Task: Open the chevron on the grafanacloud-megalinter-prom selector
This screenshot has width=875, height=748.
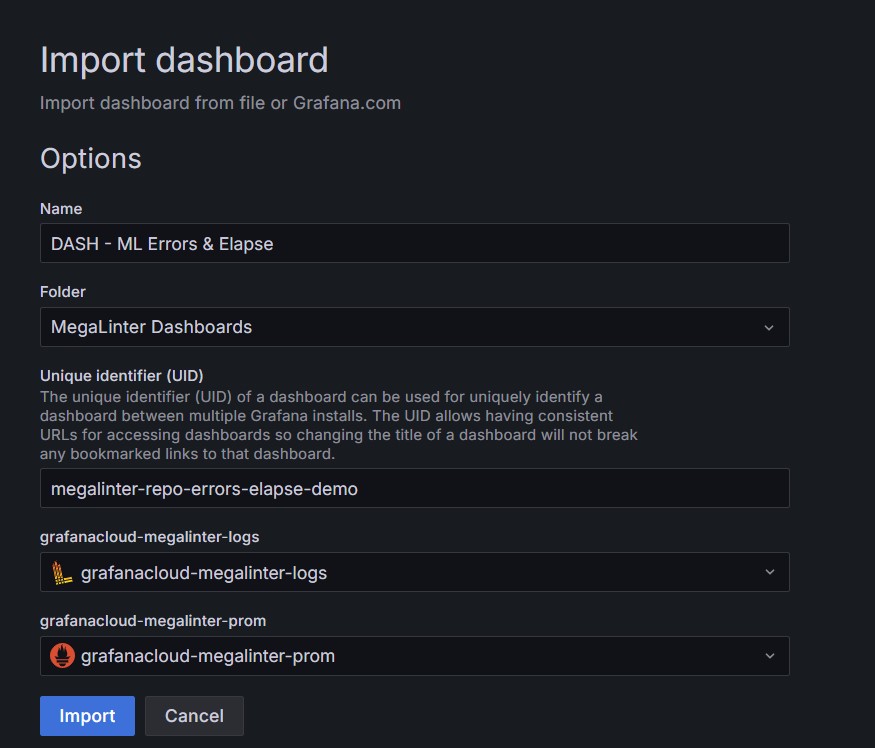Action: (x=768, y=656)
